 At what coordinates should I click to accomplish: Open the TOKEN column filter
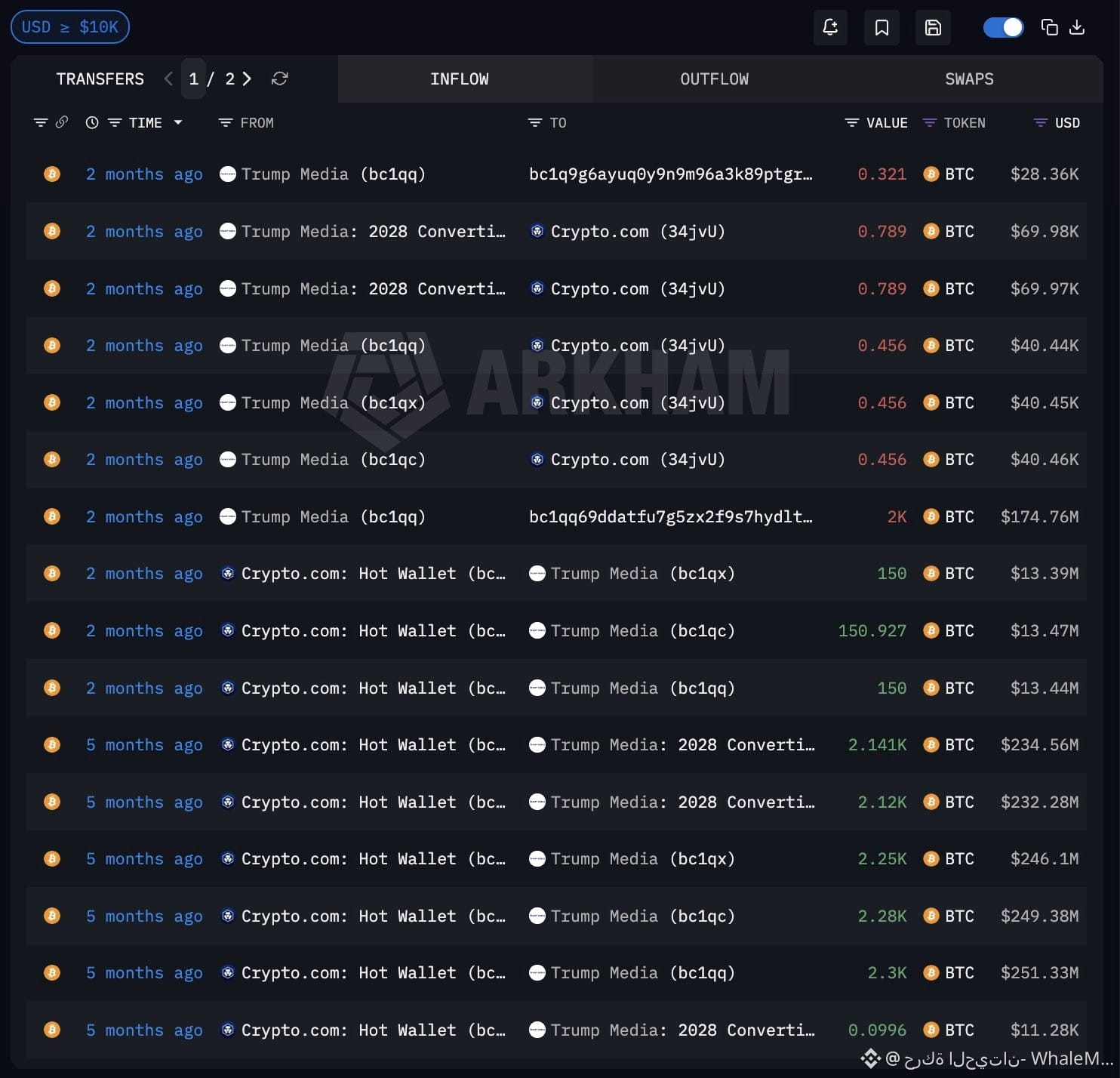pyautogui.click(x=930, y=122)
